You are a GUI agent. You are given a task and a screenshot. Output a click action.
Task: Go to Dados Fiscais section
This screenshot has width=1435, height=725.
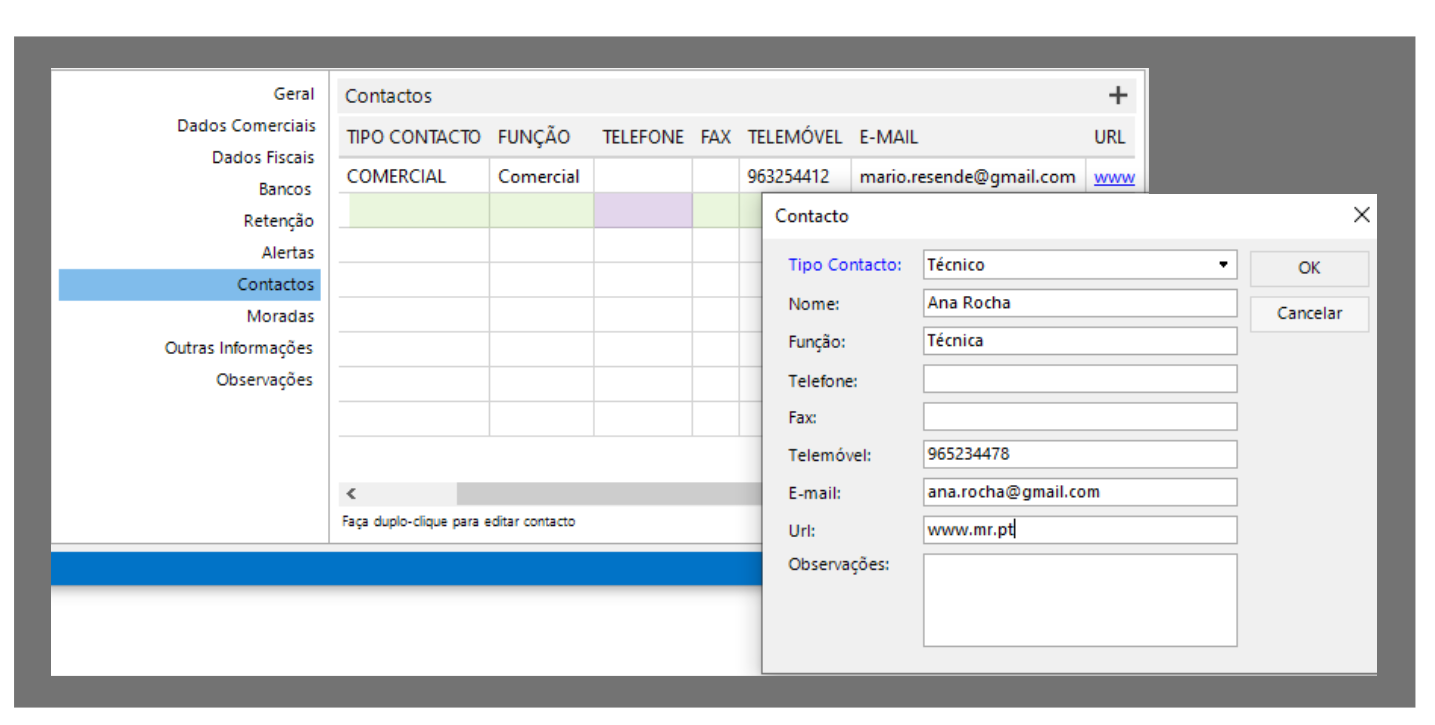point(262,158)
